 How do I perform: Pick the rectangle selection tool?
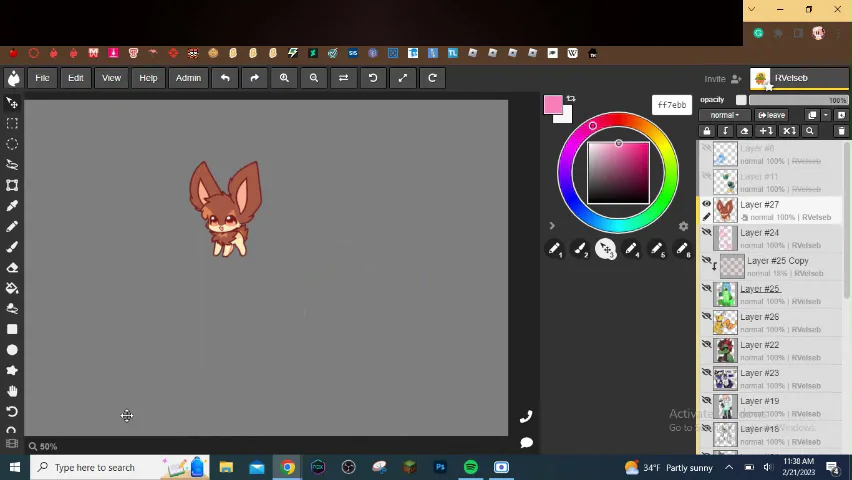(12, 123)
